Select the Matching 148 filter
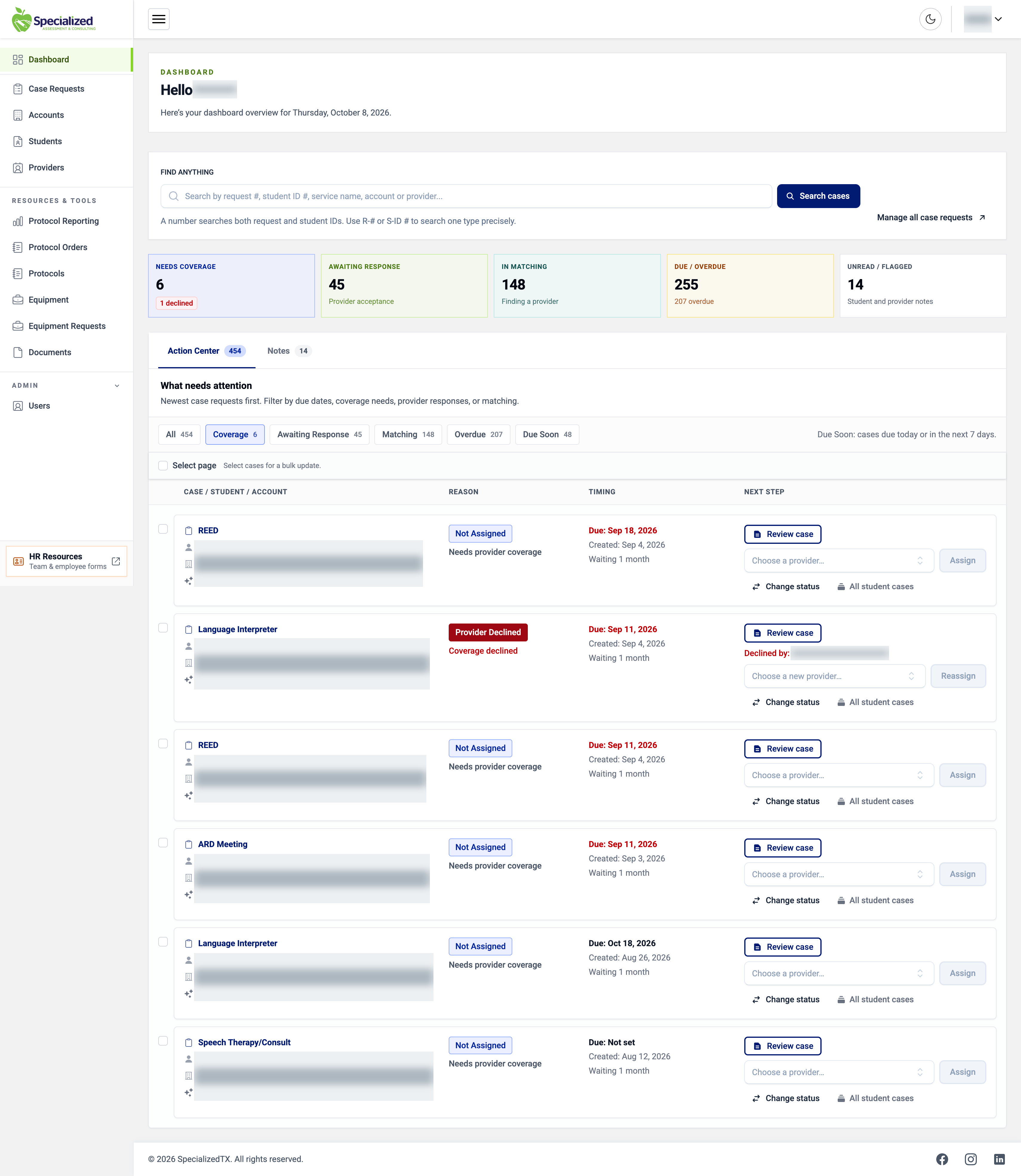Image resolution: width=1021 pixels, height=1176 pixels. [408, 435]
